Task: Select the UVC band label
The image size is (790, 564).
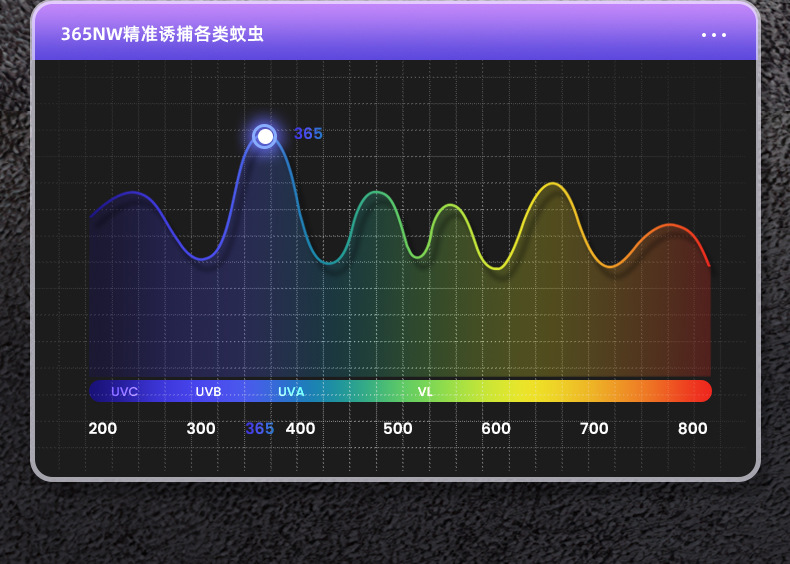Action: (124, 392)
